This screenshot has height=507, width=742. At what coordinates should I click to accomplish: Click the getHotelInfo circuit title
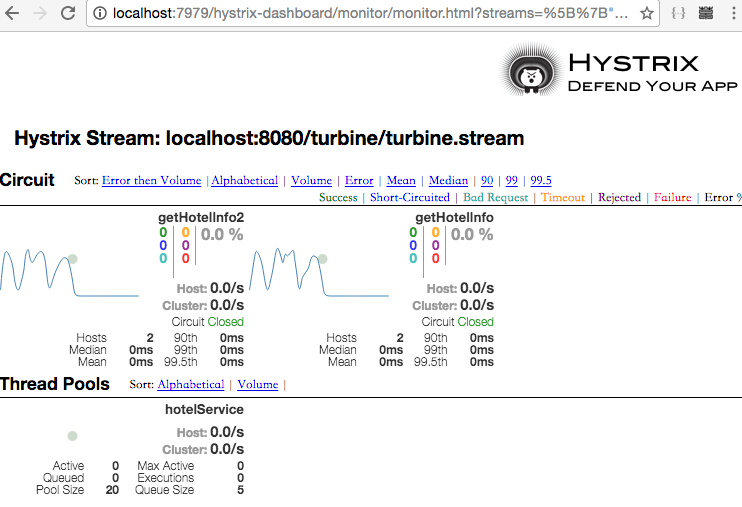(x=454, y=217)
